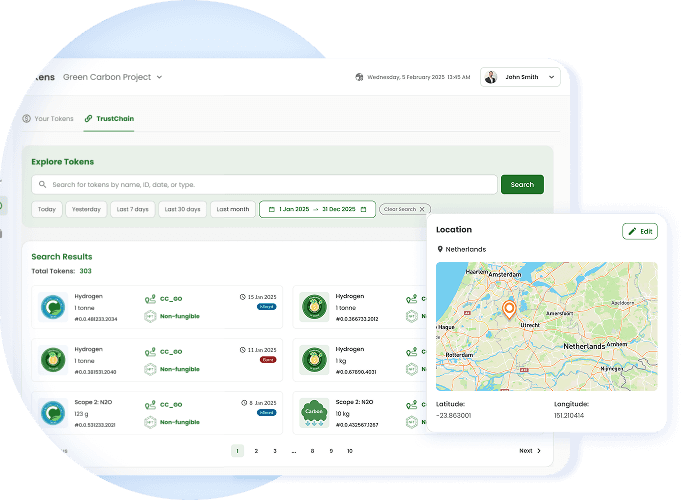This screenshot has width=686, height=500.
Task: Click the blue status badge under 8 Jan 2025
Action: pyautogui.click(x=266, y=413)
